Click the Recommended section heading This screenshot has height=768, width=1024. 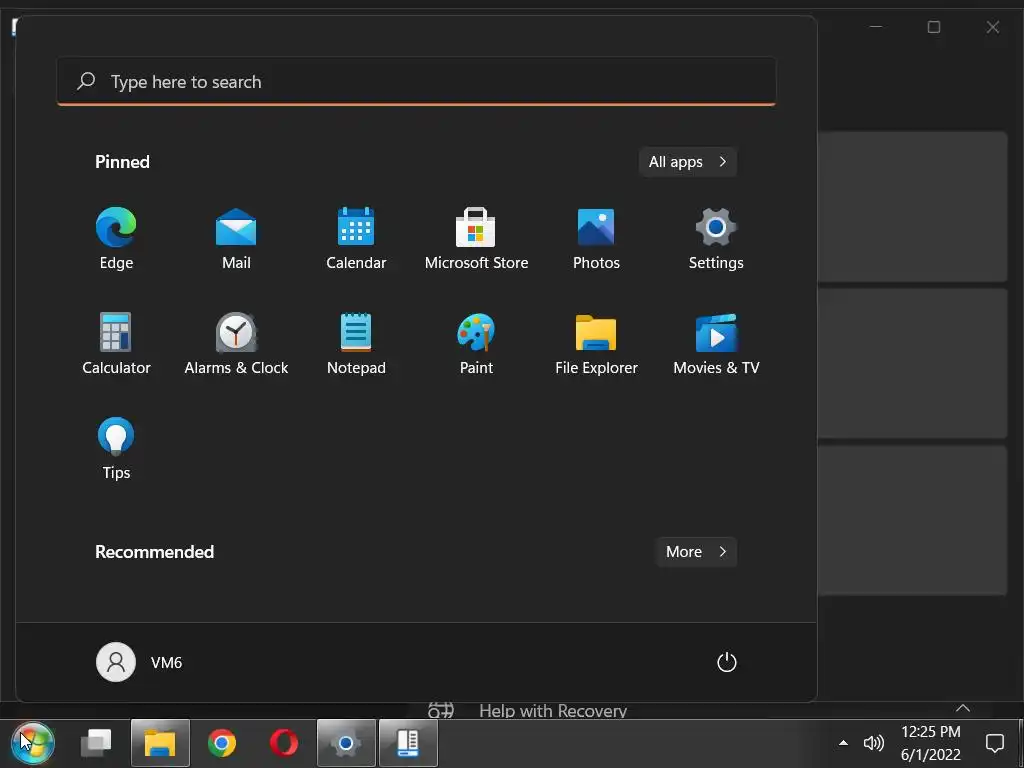coord(154,552)
